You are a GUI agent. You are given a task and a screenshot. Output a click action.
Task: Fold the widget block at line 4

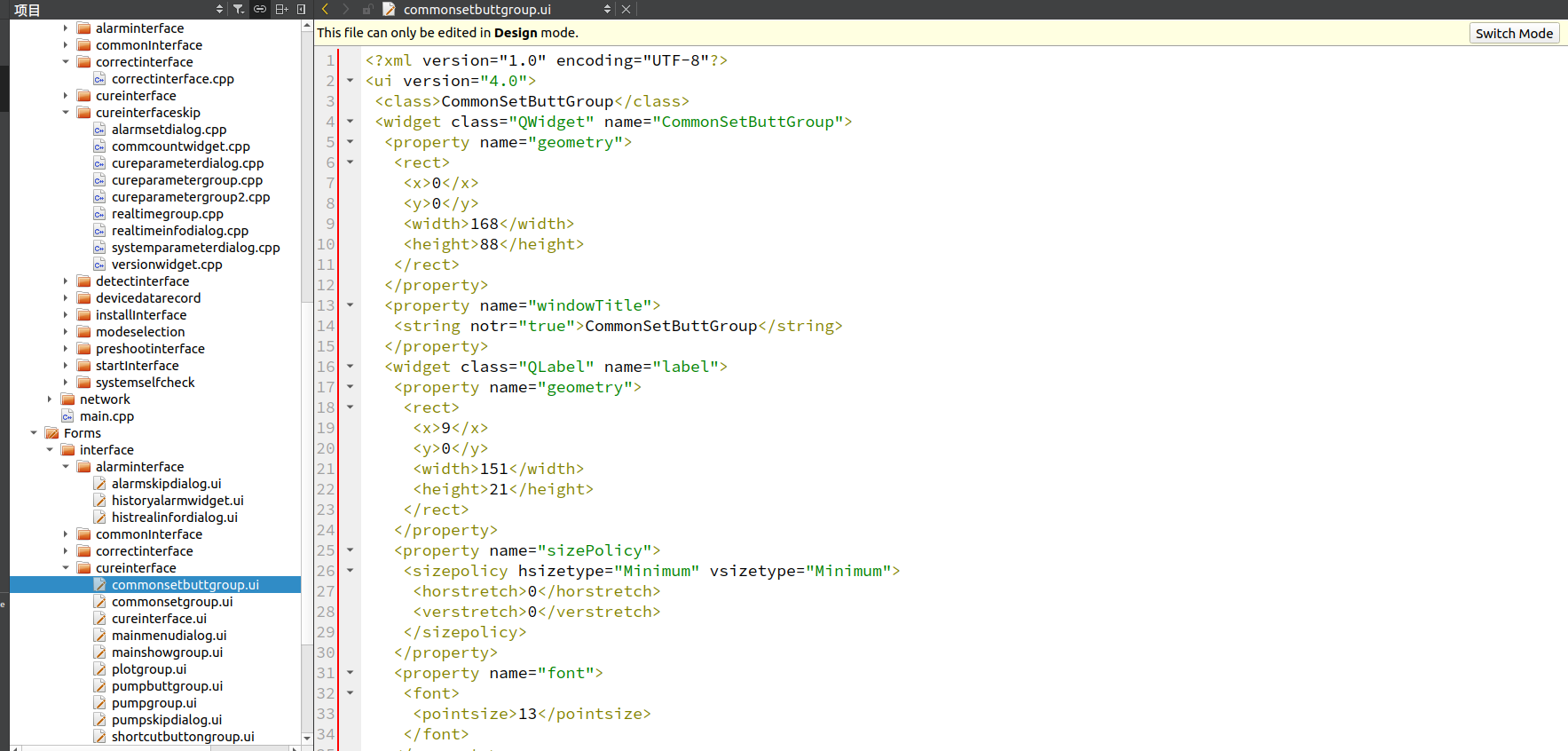click(x=350, y=122)
